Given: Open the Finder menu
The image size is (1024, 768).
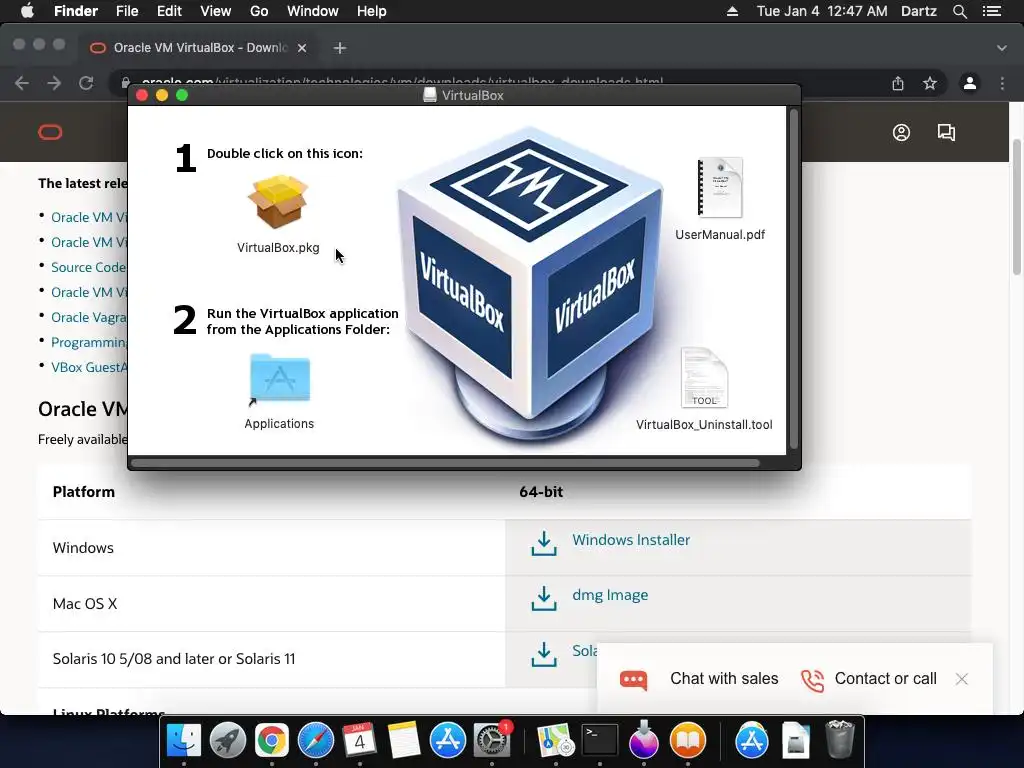Looking at the screenshot, I should coord(76,11).
